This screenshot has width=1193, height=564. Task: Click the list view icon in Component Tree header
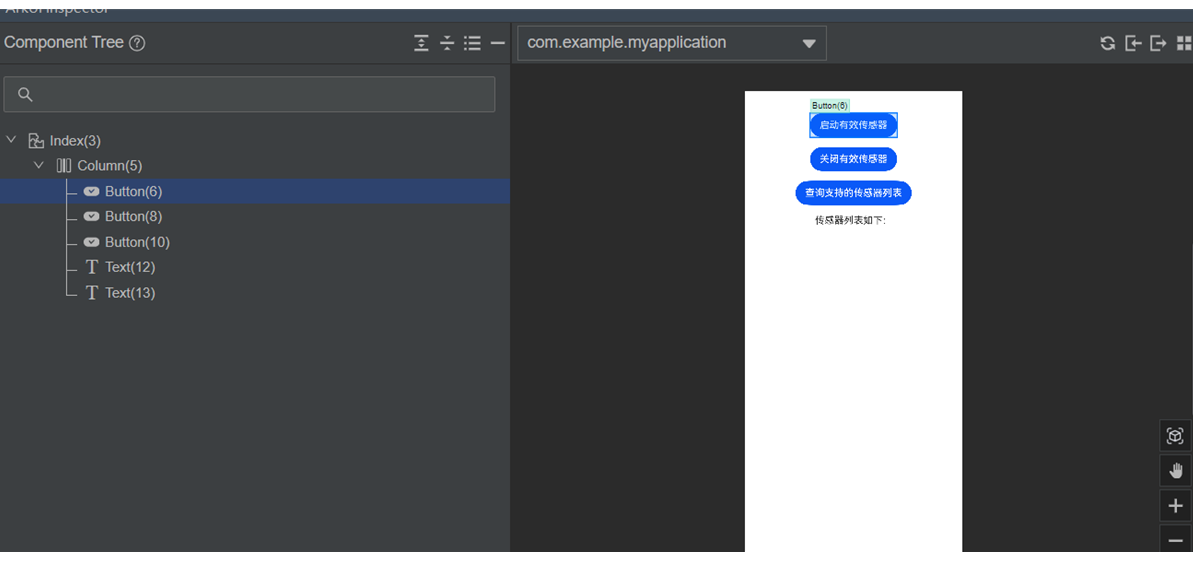click(x=472, y=43)
